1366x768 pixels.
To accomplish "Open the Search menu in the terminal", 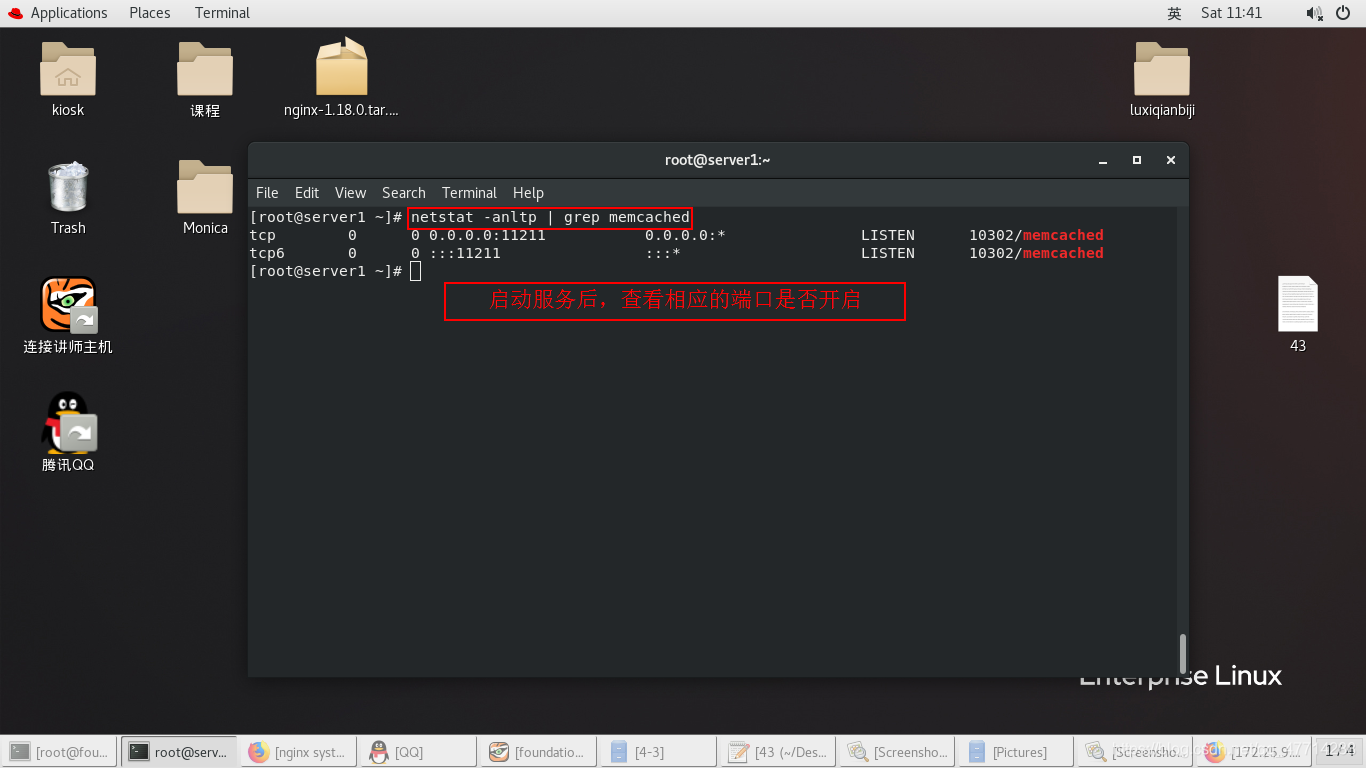I will 404,193.
